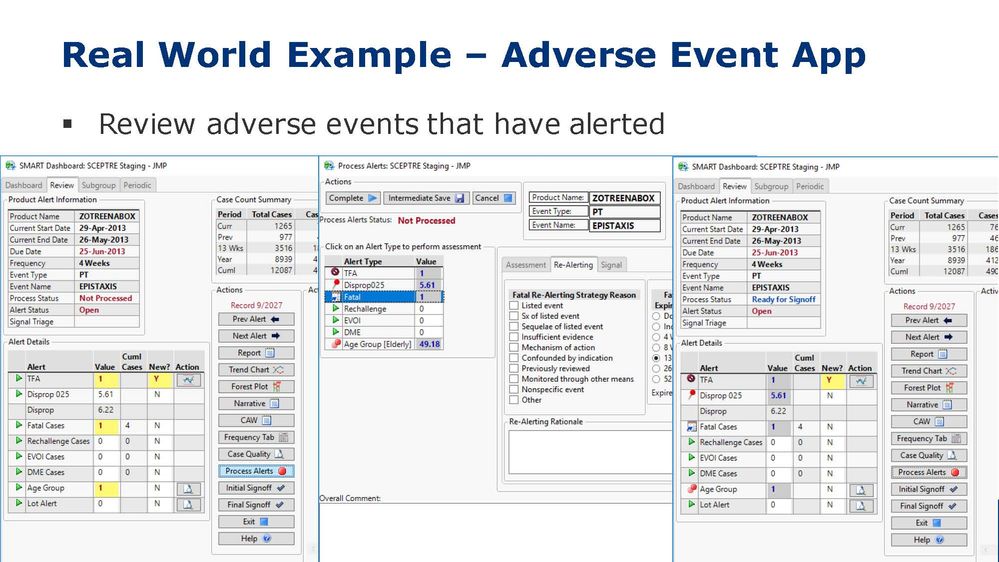The image size is (999, 562).
Task: Click Age Group red ball, Ready for Signoff dashboard
Action: coord(691,489)
